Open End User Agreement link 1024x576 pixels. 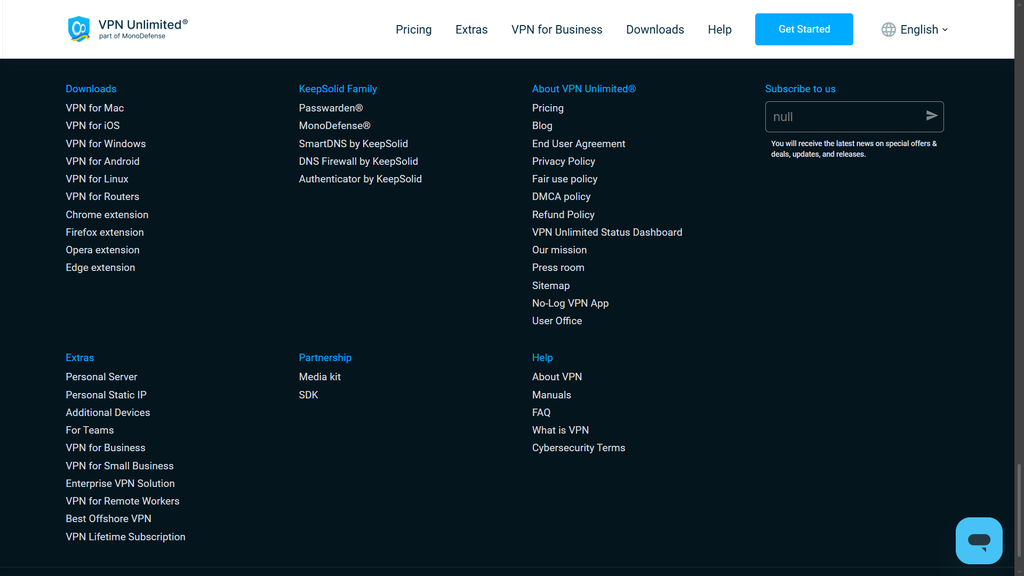click(x=579, y=144)
